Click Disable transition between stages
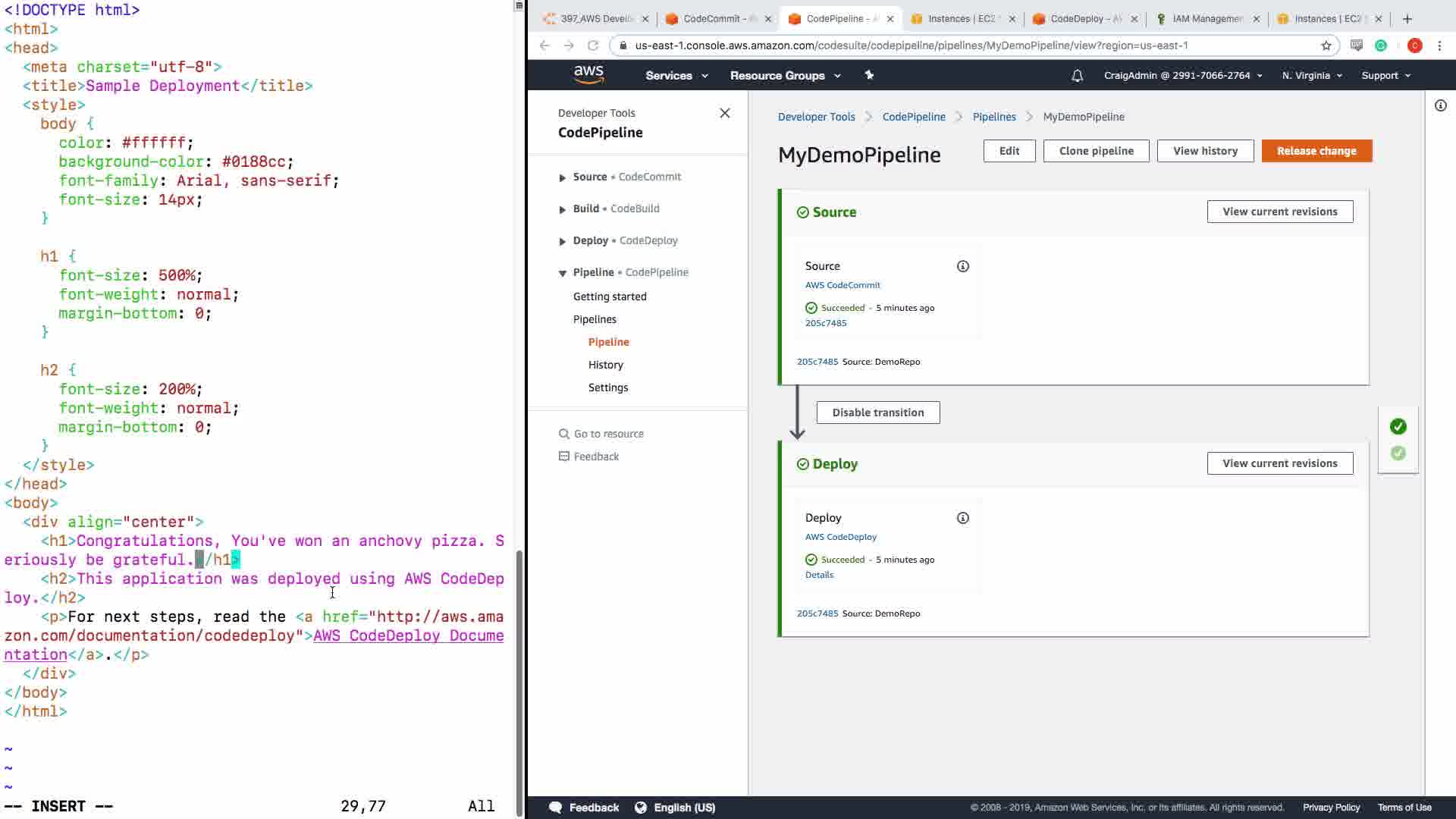 [877, 413]
